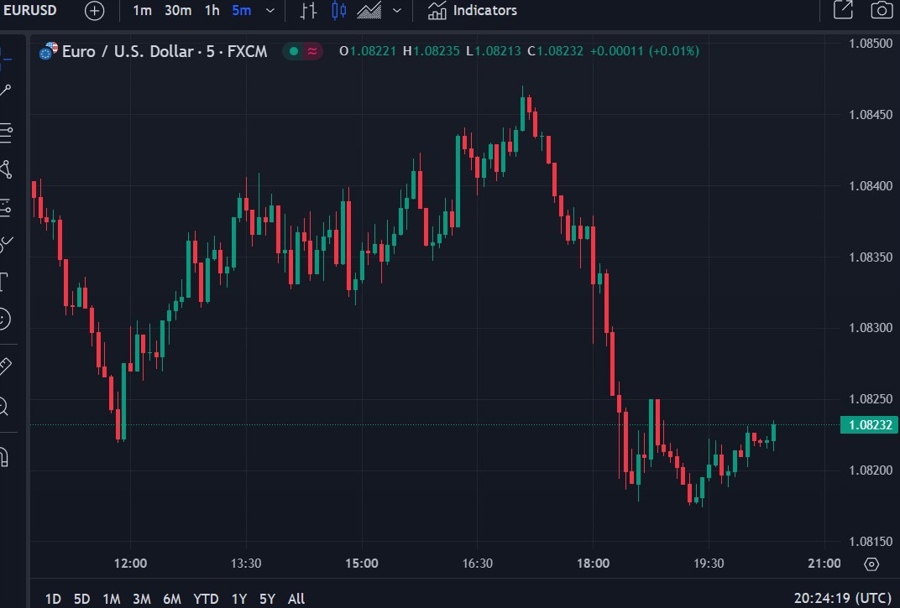Screen dimensions: 900x608
Task: Click the current price label 1.08232
Action: (869, 425)
